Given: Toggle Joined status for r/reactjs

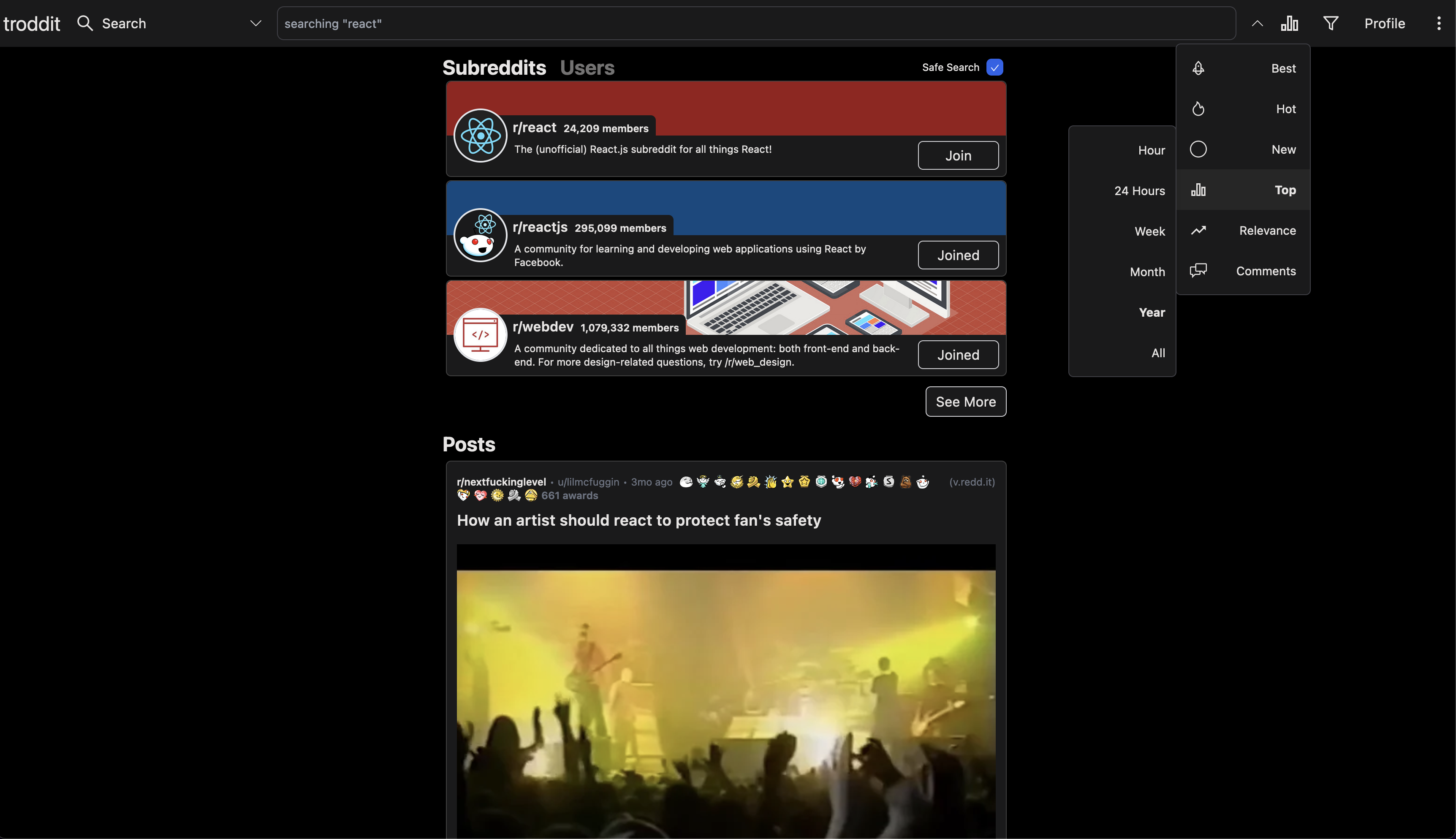Looking at the screenshot, I should pos(958,255).
